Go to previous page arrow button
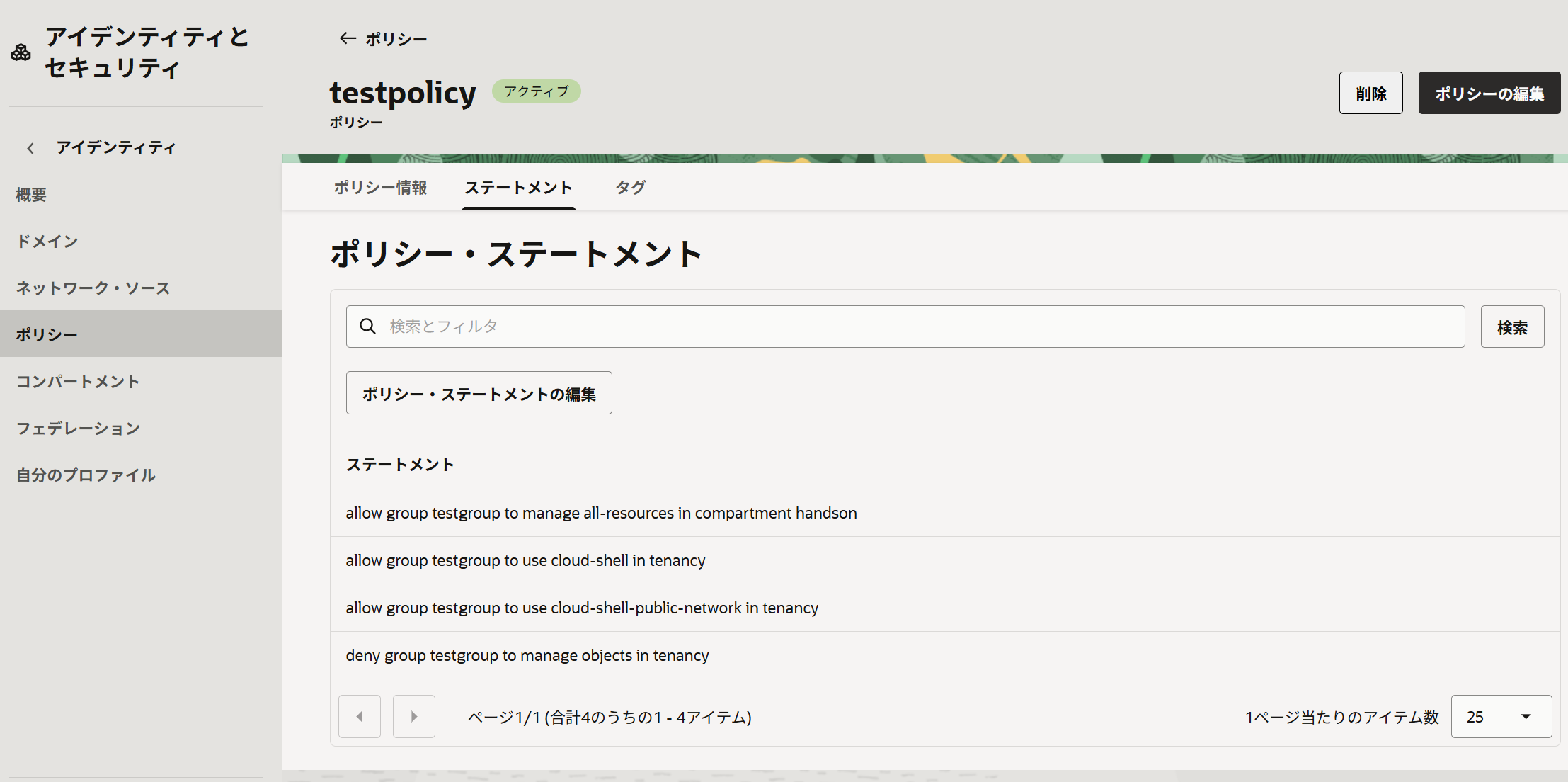 click(x=360, y=717)
